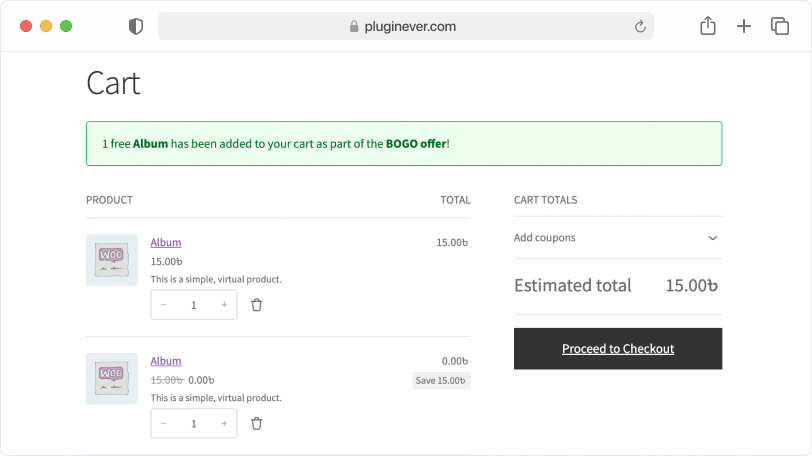Screen dimensions: 812x456
Task: Open the Safari share sheet icon
Action: pyautogui.click(x=708, y=25)
